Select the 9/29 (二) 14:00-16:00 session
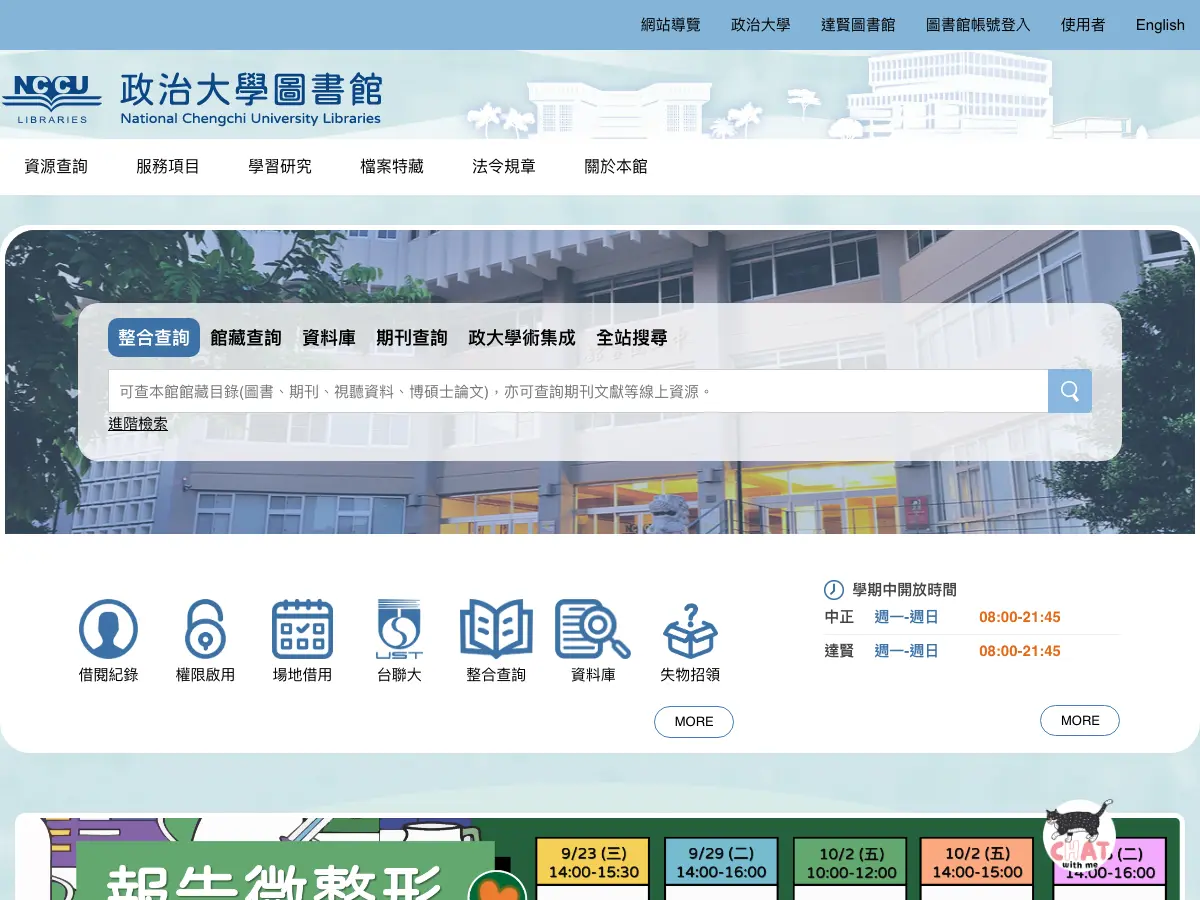 (x=721, y=863)
